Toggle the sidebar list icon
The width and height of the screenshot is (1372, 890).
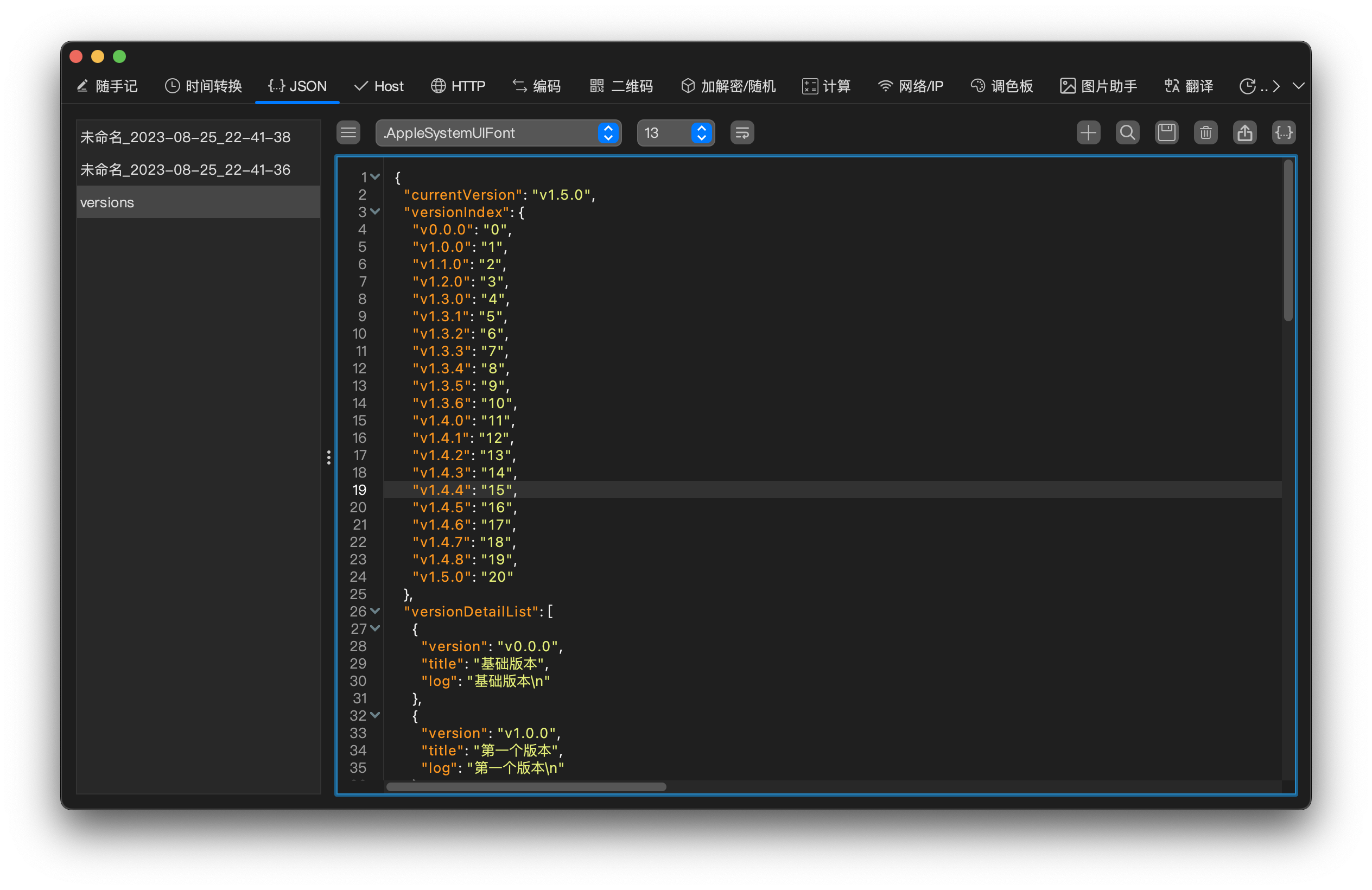pyautogui.click(x=348, y=133)
